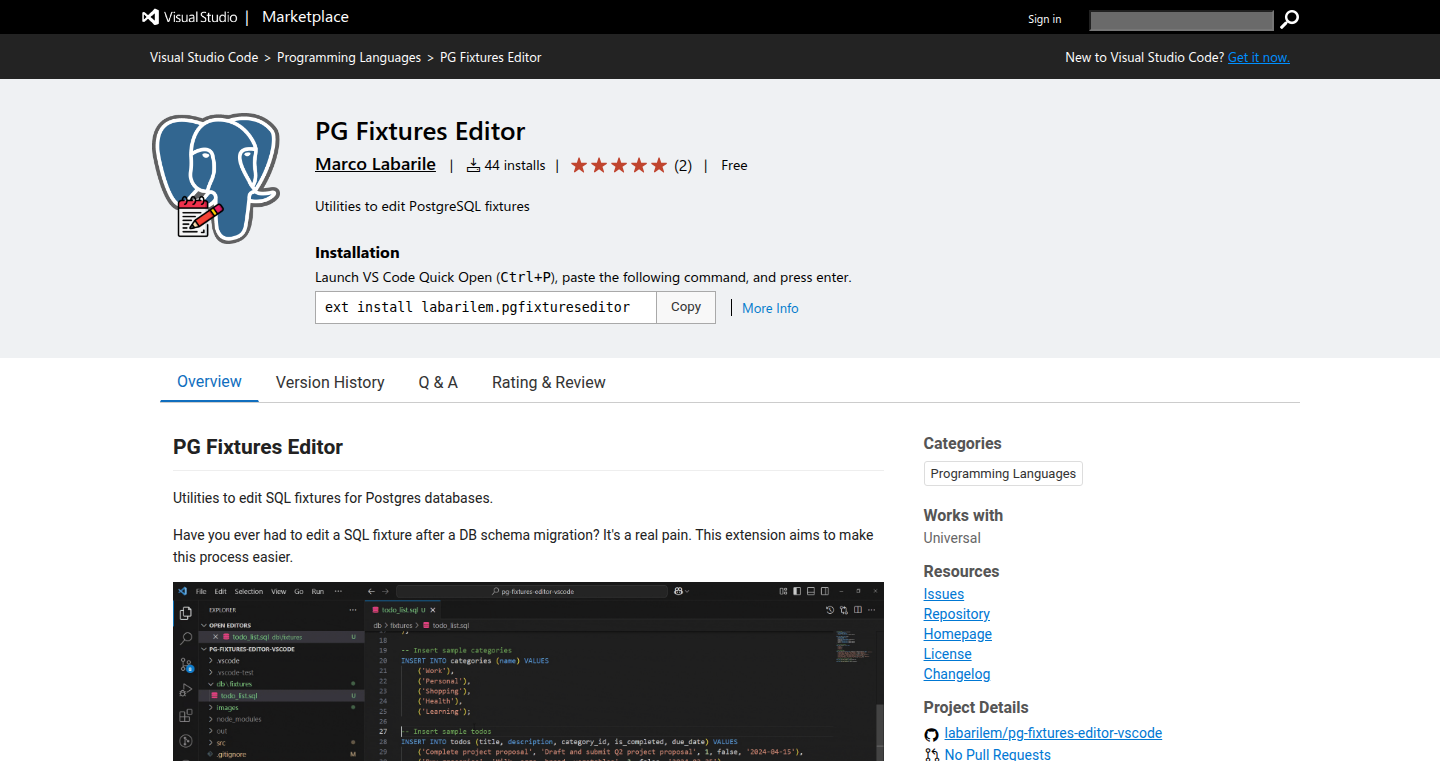Click the (2) review count
Image resolution: width=1440 pixels, height=761 pixels.
[x=683, y=165]
